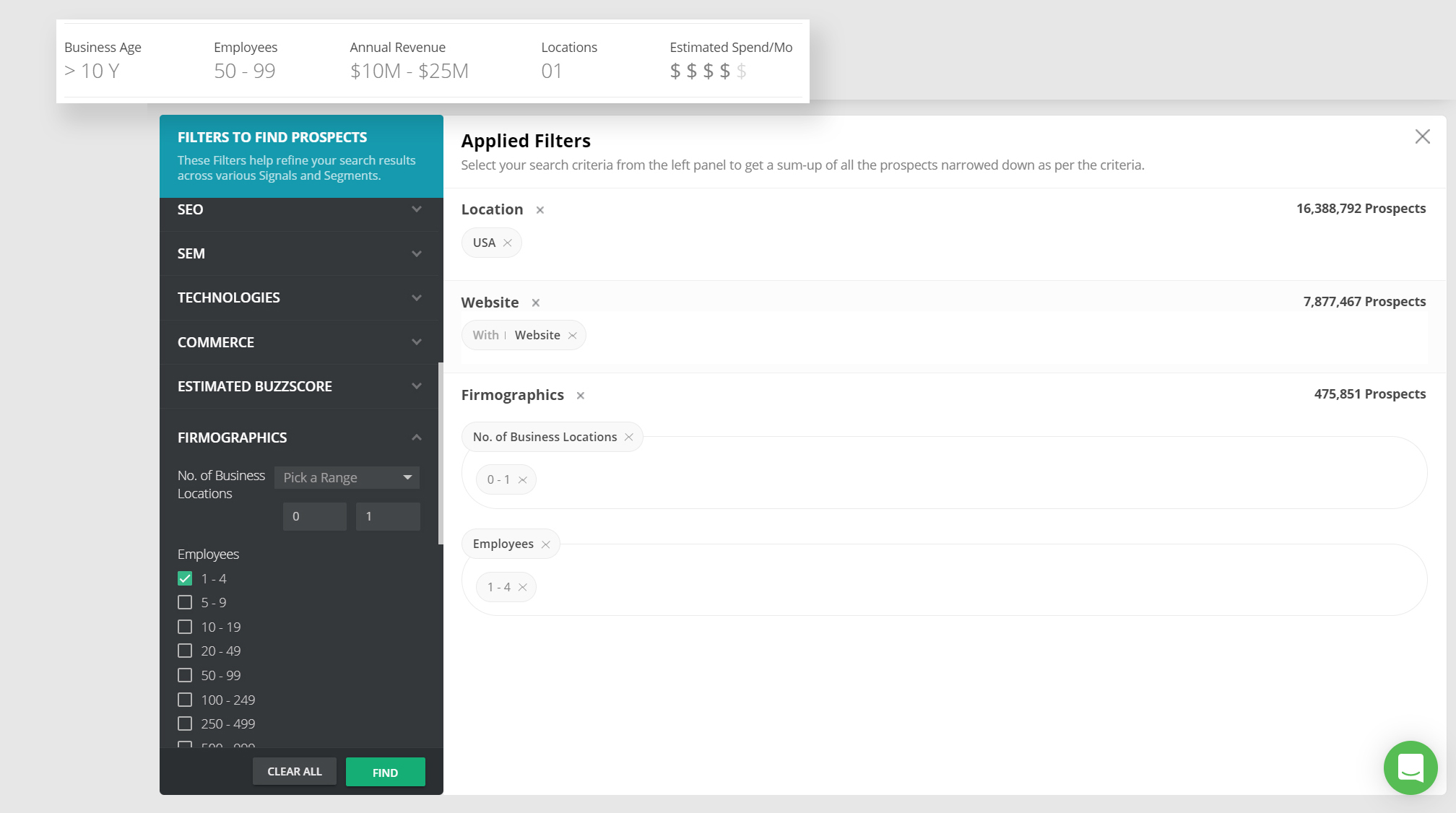Click the Firmographics menu section
Viewport: 1456px width, 813px height.
coord(300,437)
